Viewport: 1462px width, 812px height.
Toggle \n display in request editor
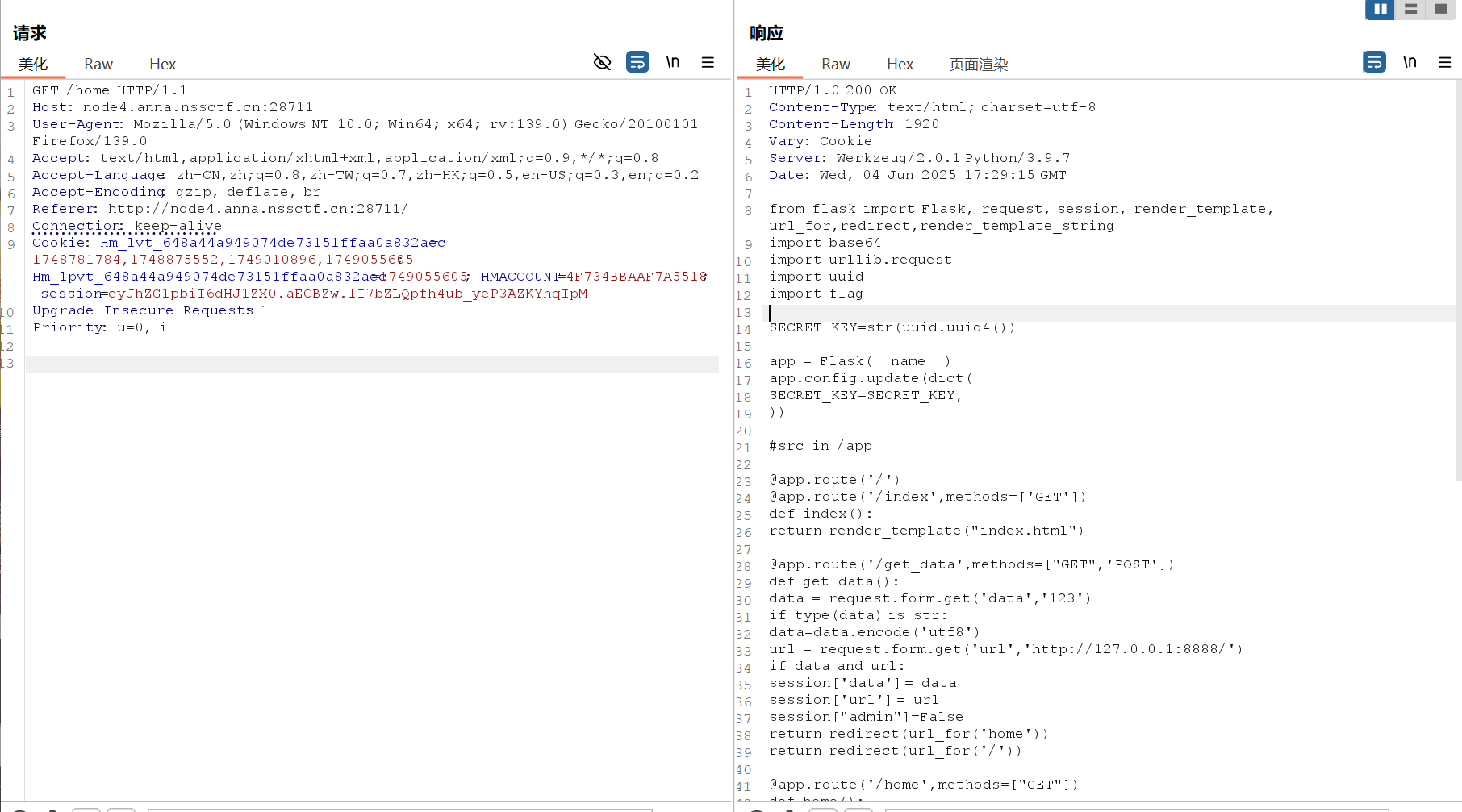point(672,62)
